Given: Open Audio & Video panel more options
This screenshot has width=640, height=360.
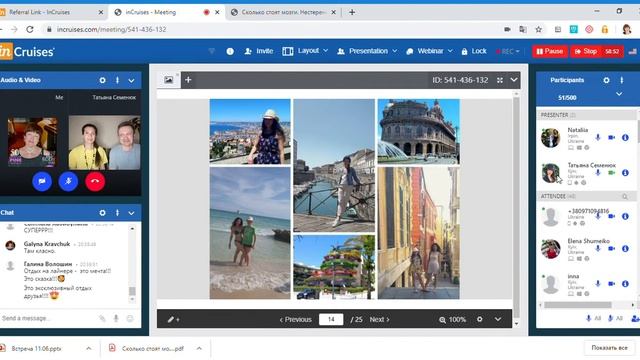Looking at the screenshot, I should pos(118,80).
